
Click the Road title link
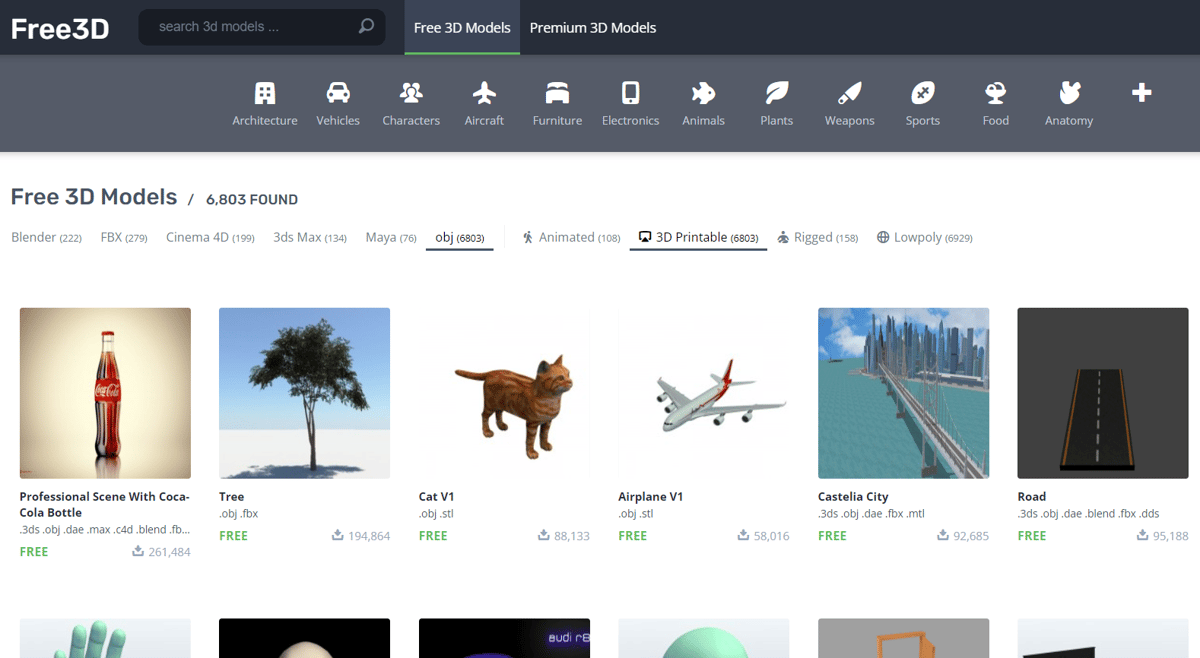(x=1032, y=496)
